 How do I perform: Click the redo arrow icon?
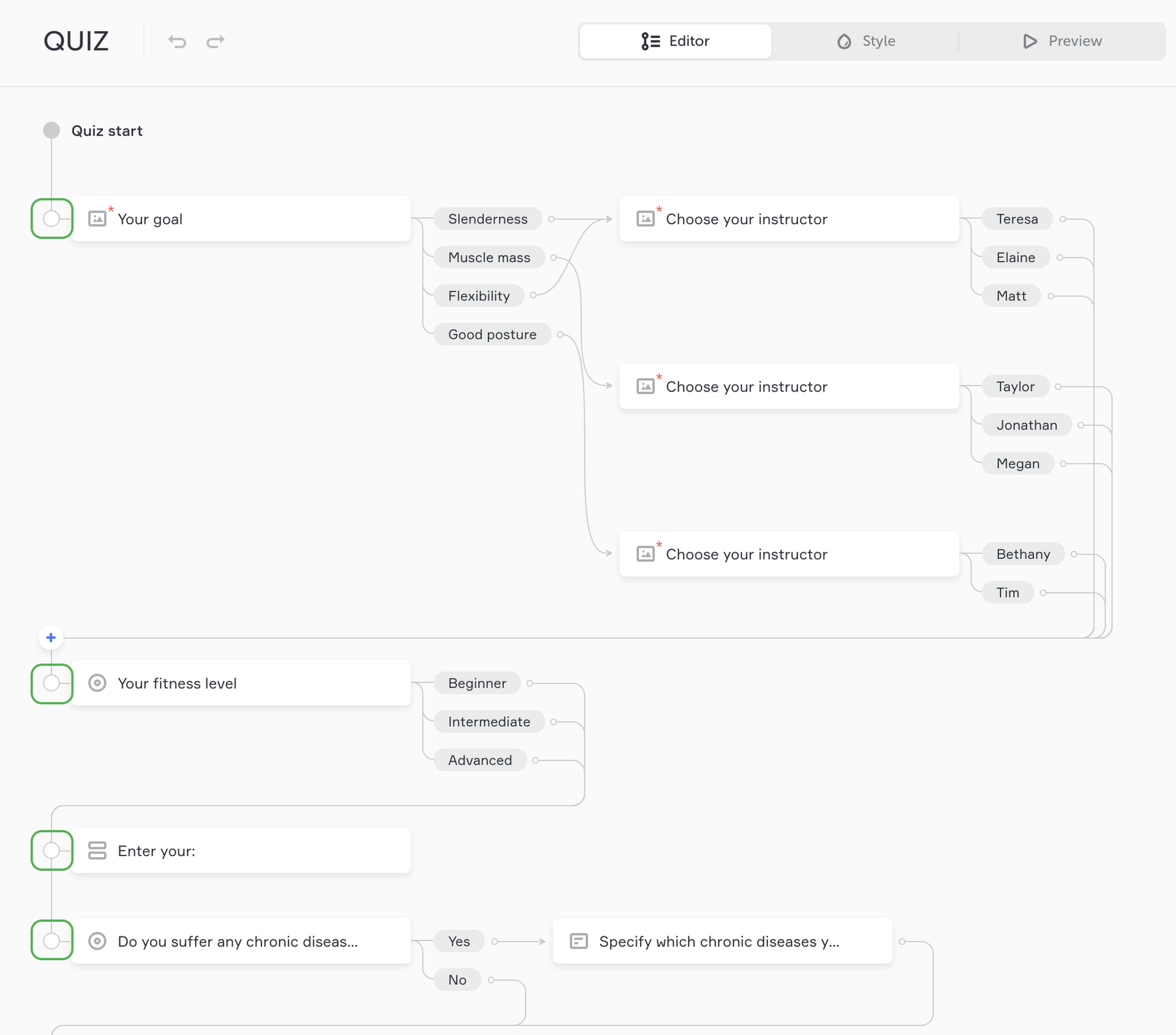point(216,41)
